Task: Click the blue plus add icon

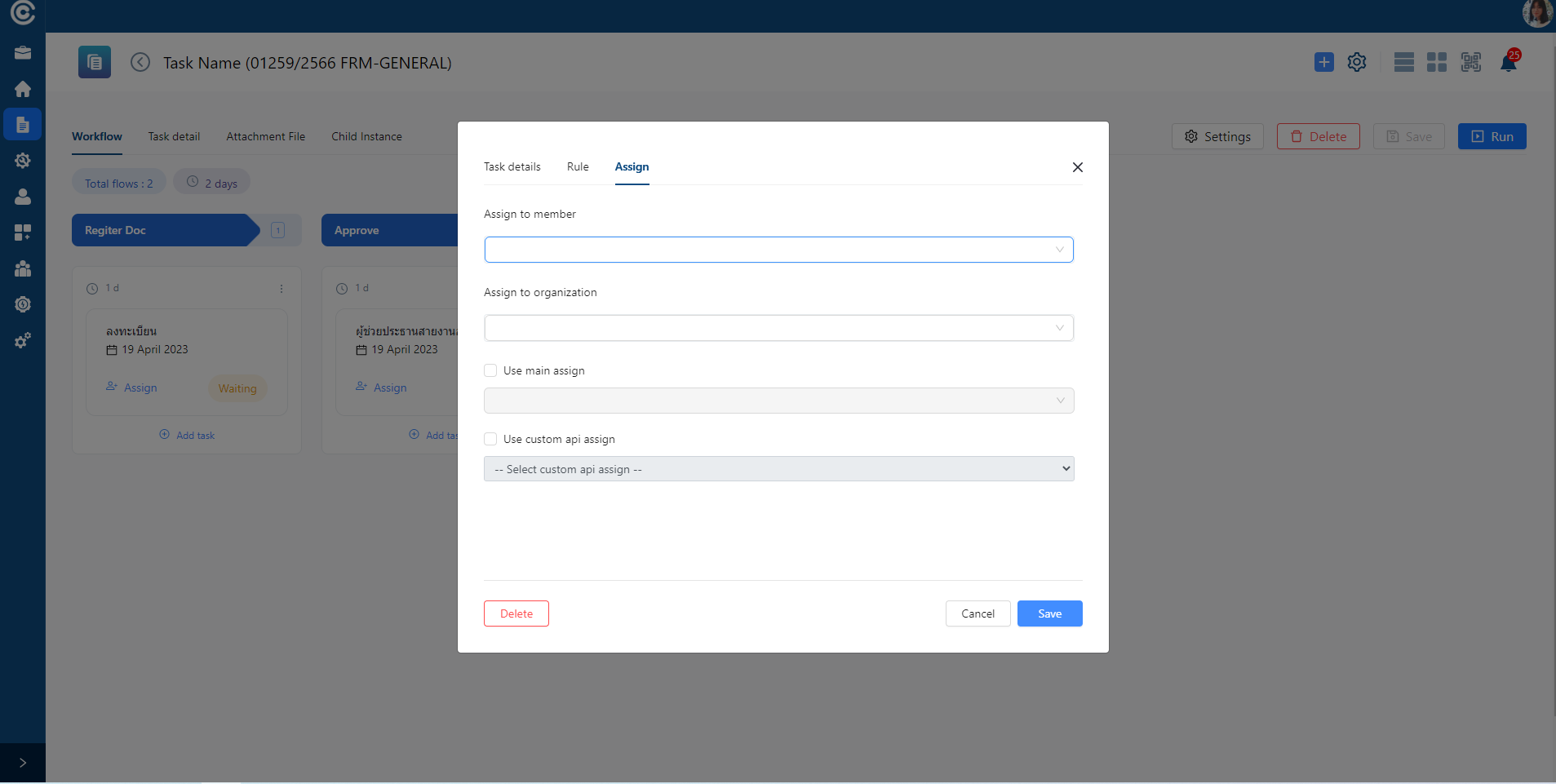Action: click(1323, 62)
